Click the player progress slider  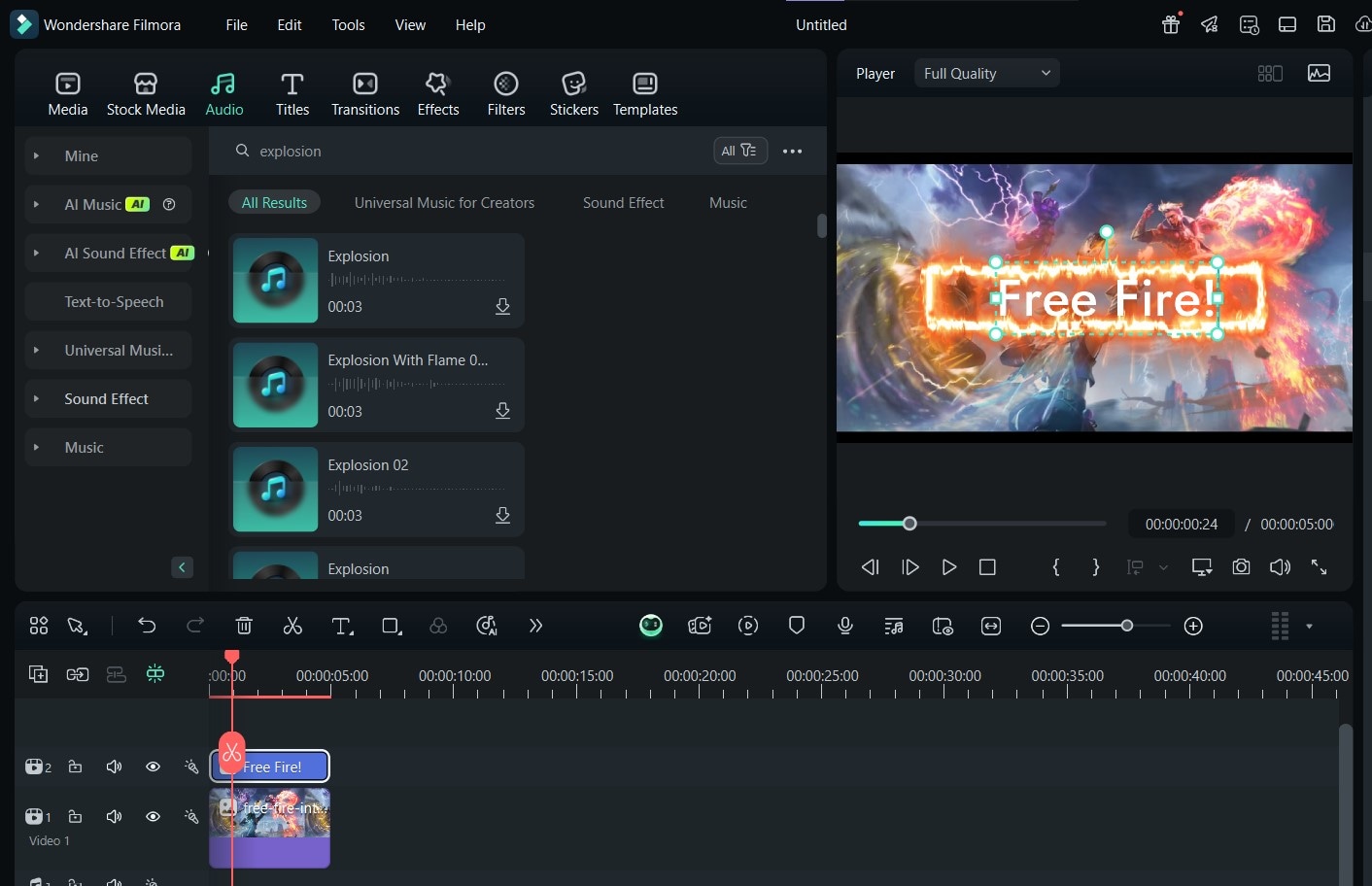[x=982, y=524]
